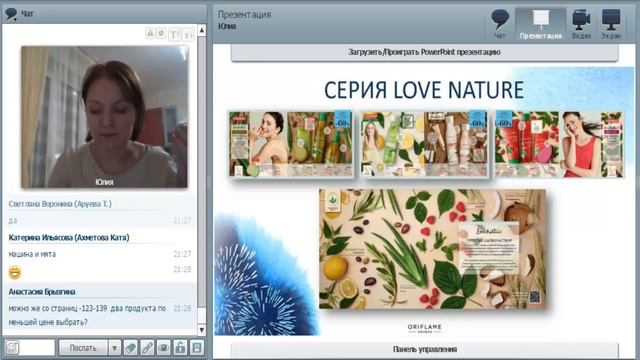Screen dimensions: 640x360
Task: Click the left catalog spread thumbnail on slide
Action: 291,144
